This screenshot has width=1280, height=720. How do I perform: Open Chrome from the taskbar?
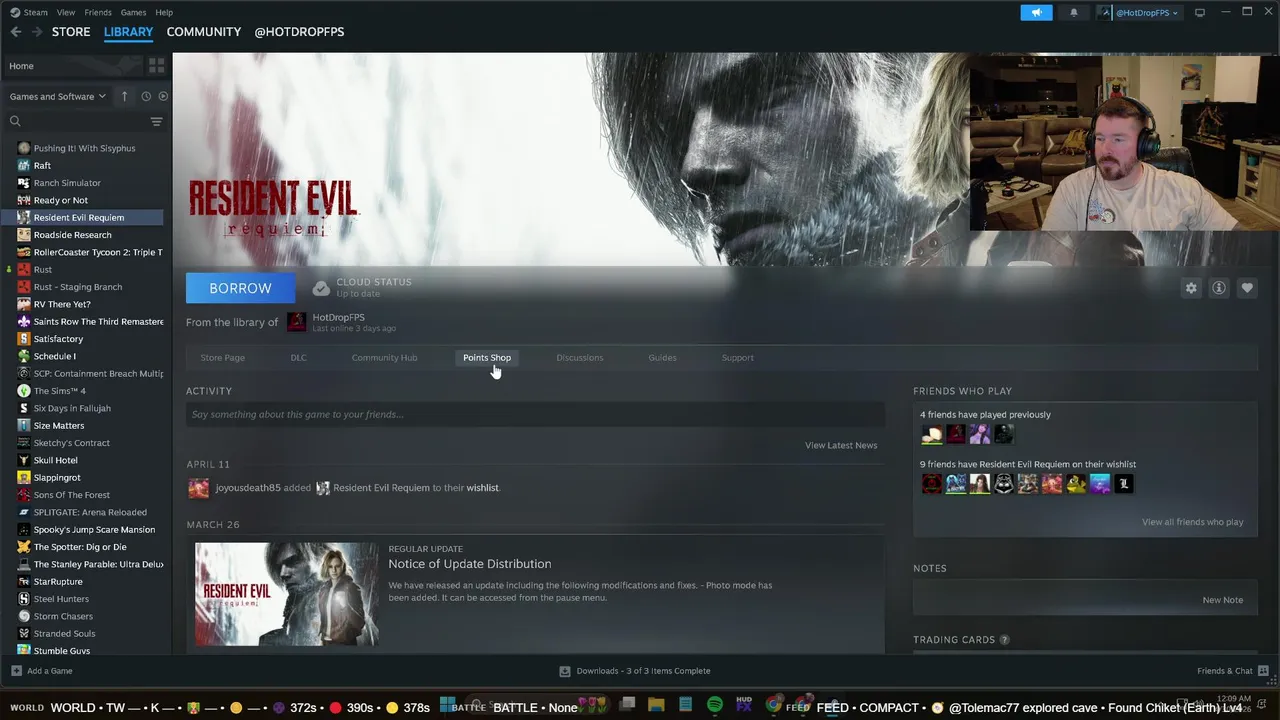point(773,705)
